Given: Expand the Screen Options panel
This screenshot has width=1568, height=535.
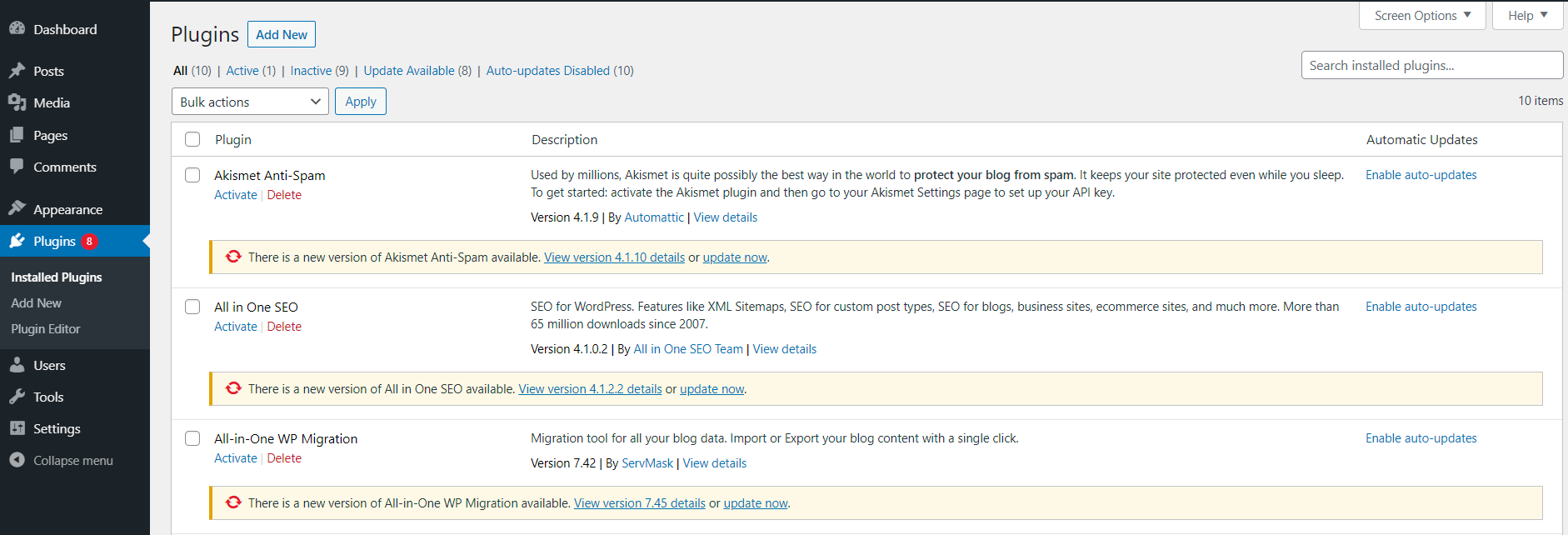Looking at the screenshot, I should point(1422,16).
